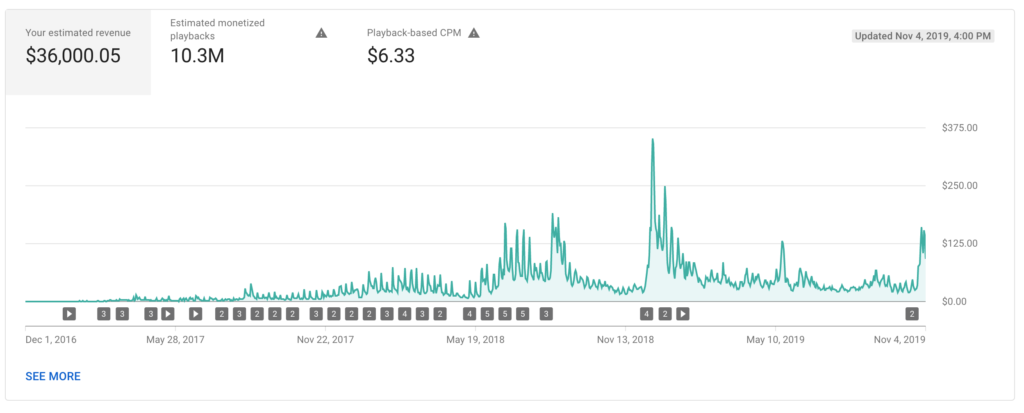Screen dimensions: 1024x413
Task: Click the first '3' videos marker on the timeline
Action: 104,313
